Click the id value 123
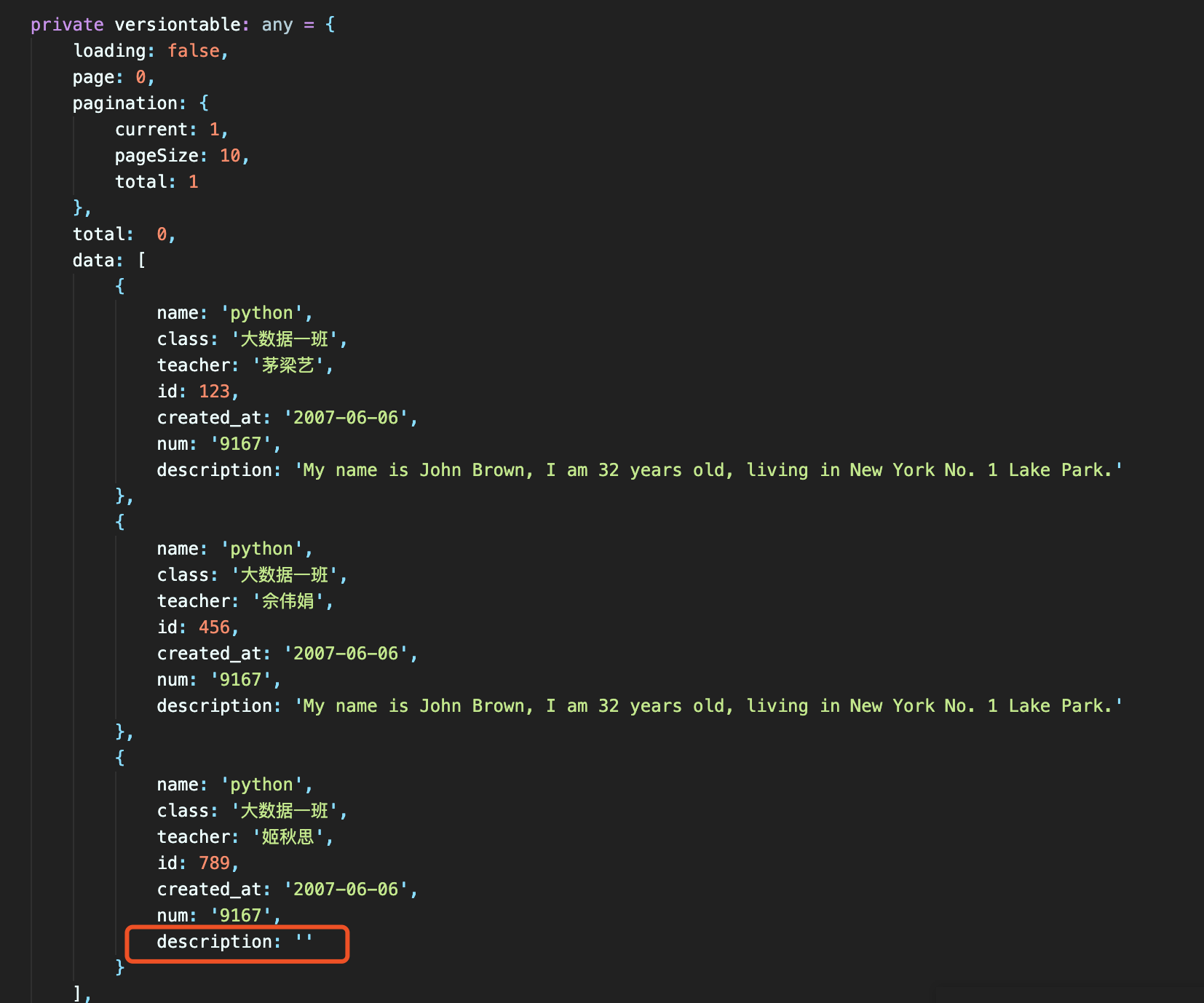 215,391
